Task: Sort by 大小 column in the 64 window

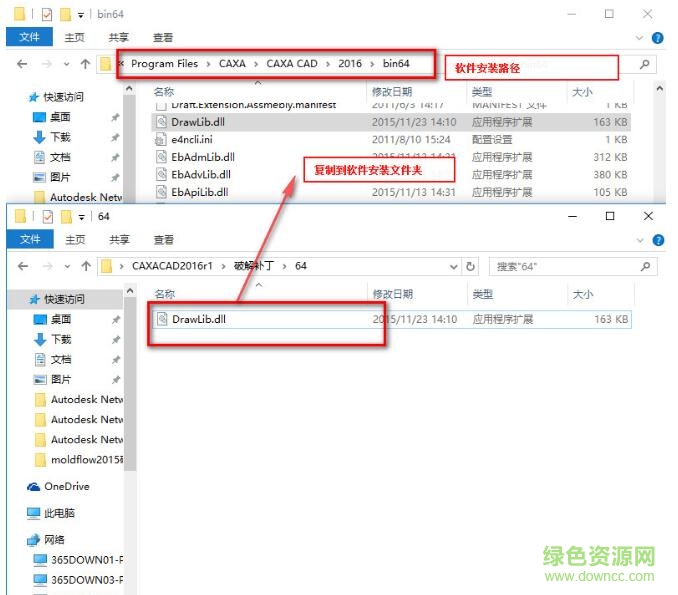Action: [583, 294]
